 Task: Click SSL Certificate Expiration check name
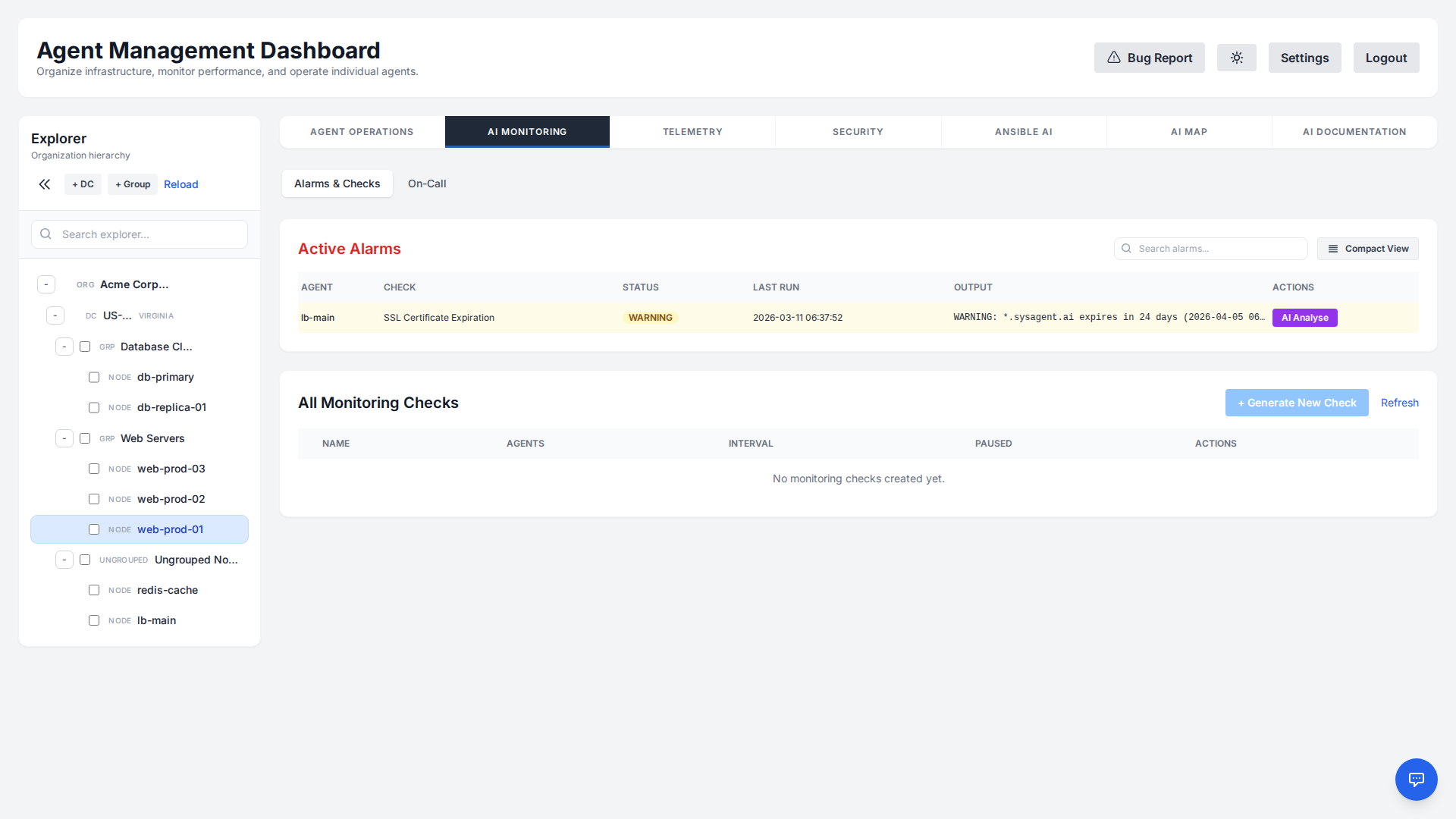tap(439, 318)
